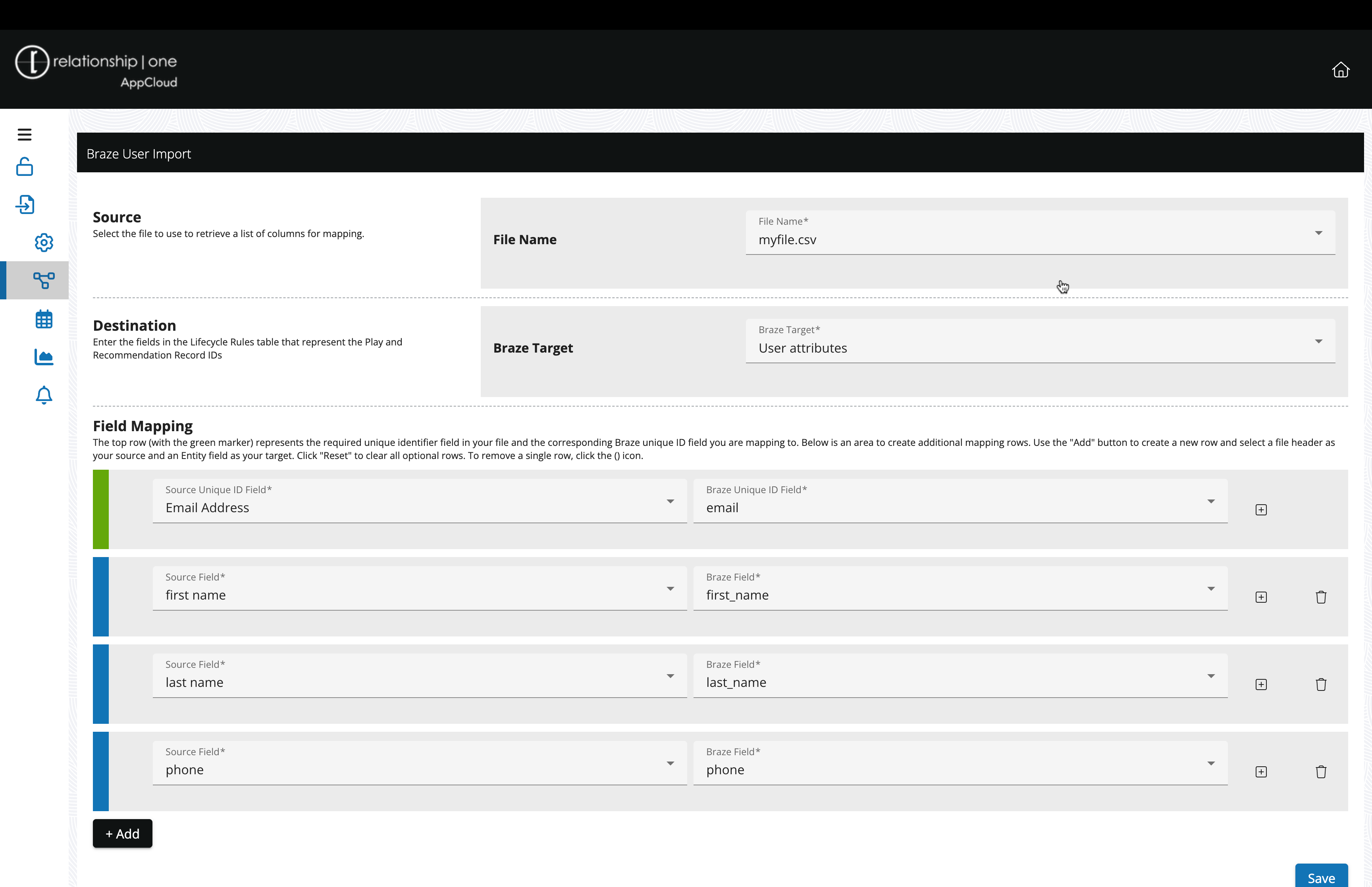Viewport: 1372px width, 887px height.
Task: Click the Relationship One AppCloud logo
Action: [x=96, y=67]
